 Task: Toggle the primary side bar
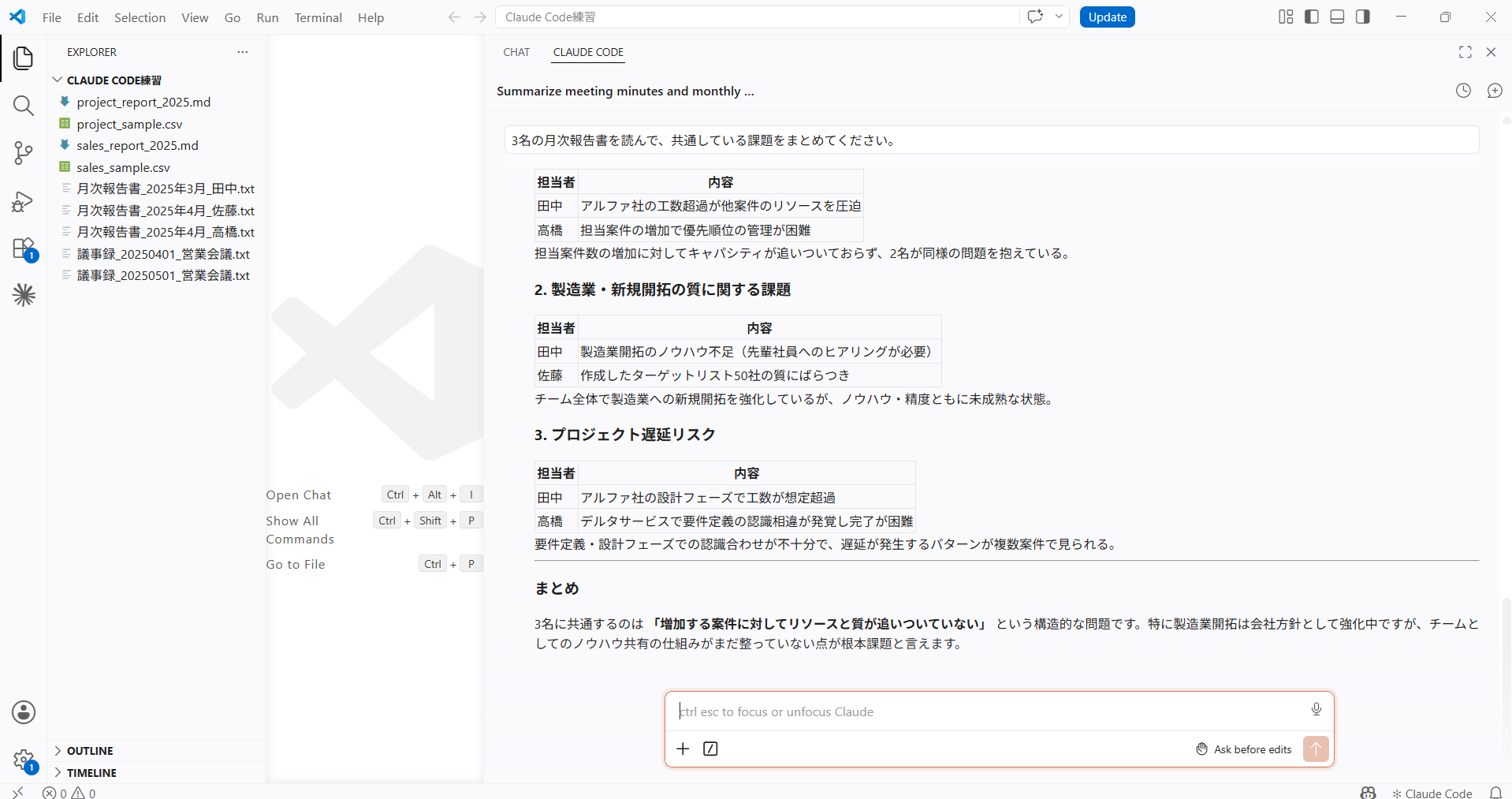click(1312, 17)
